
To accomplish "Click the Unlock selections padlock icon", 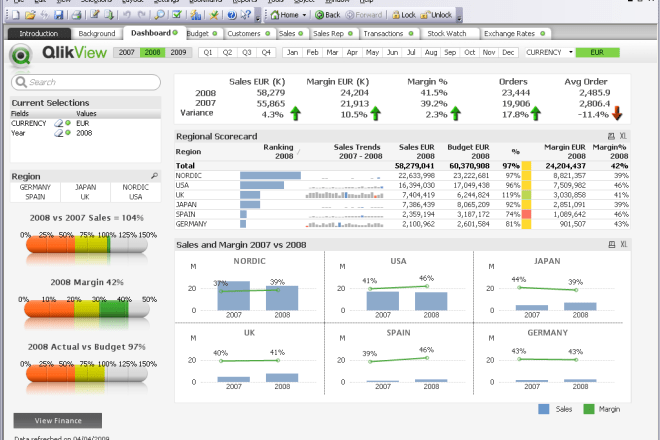I will click(425, 15).
